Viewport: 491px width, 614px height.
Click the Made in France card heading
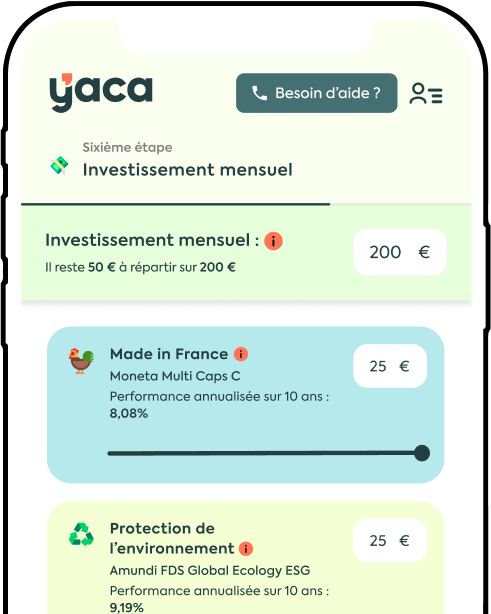point(169,354)
